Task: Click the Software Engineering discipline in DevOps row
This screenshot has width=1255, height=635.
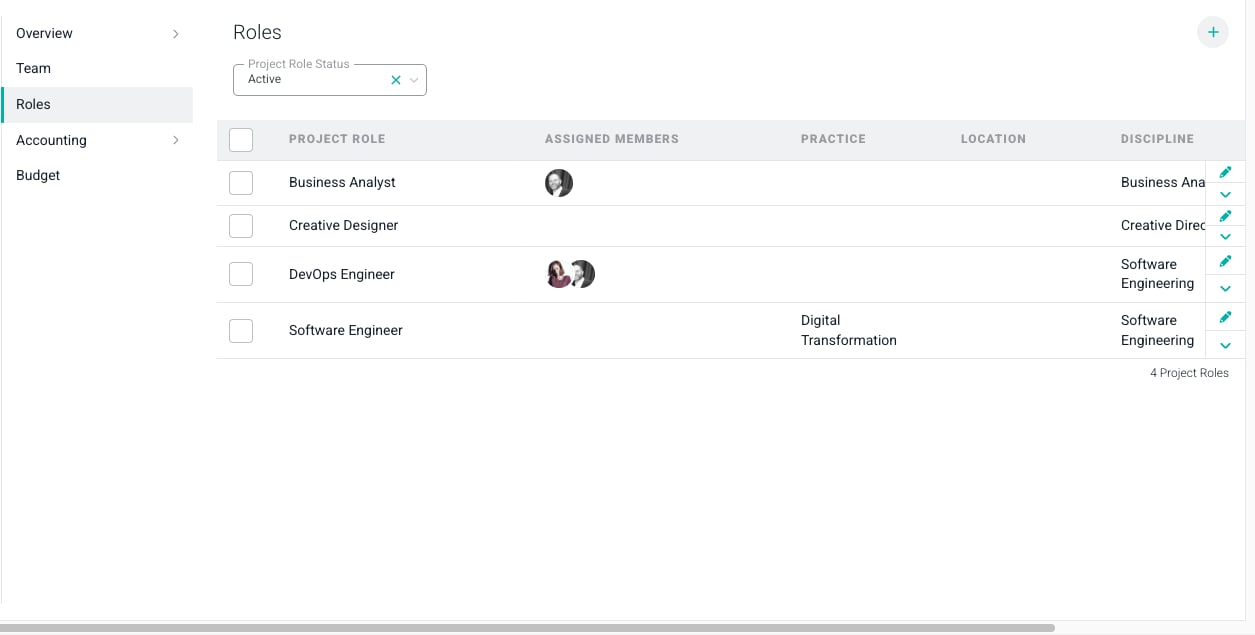Action: [1157, 274]
